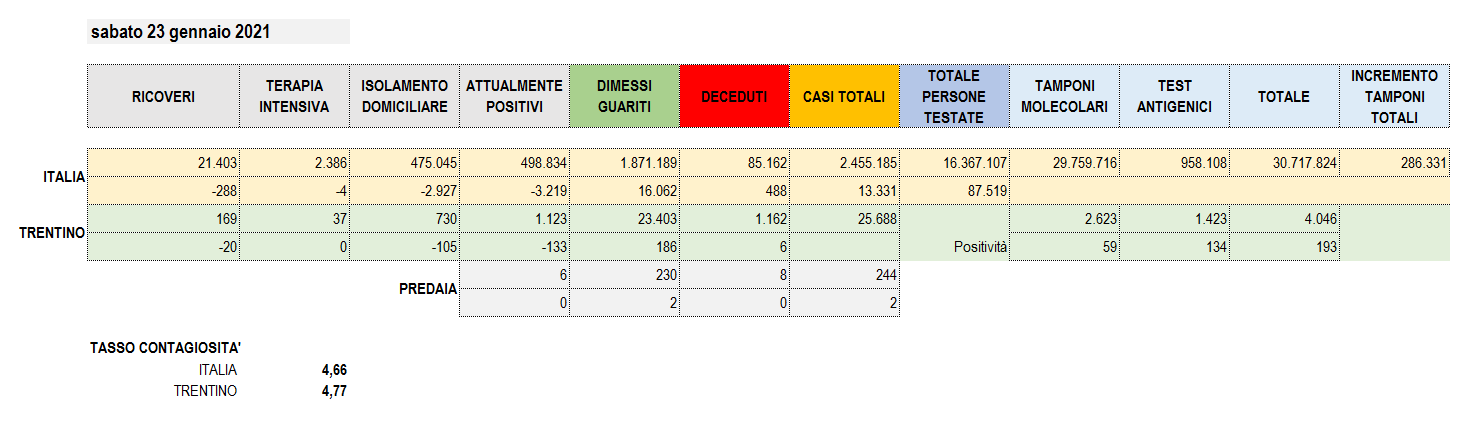Viewport: 1478px width, 429px height.
Task: Select Italia ricoveri value 21.403
Action: (163, 162)
